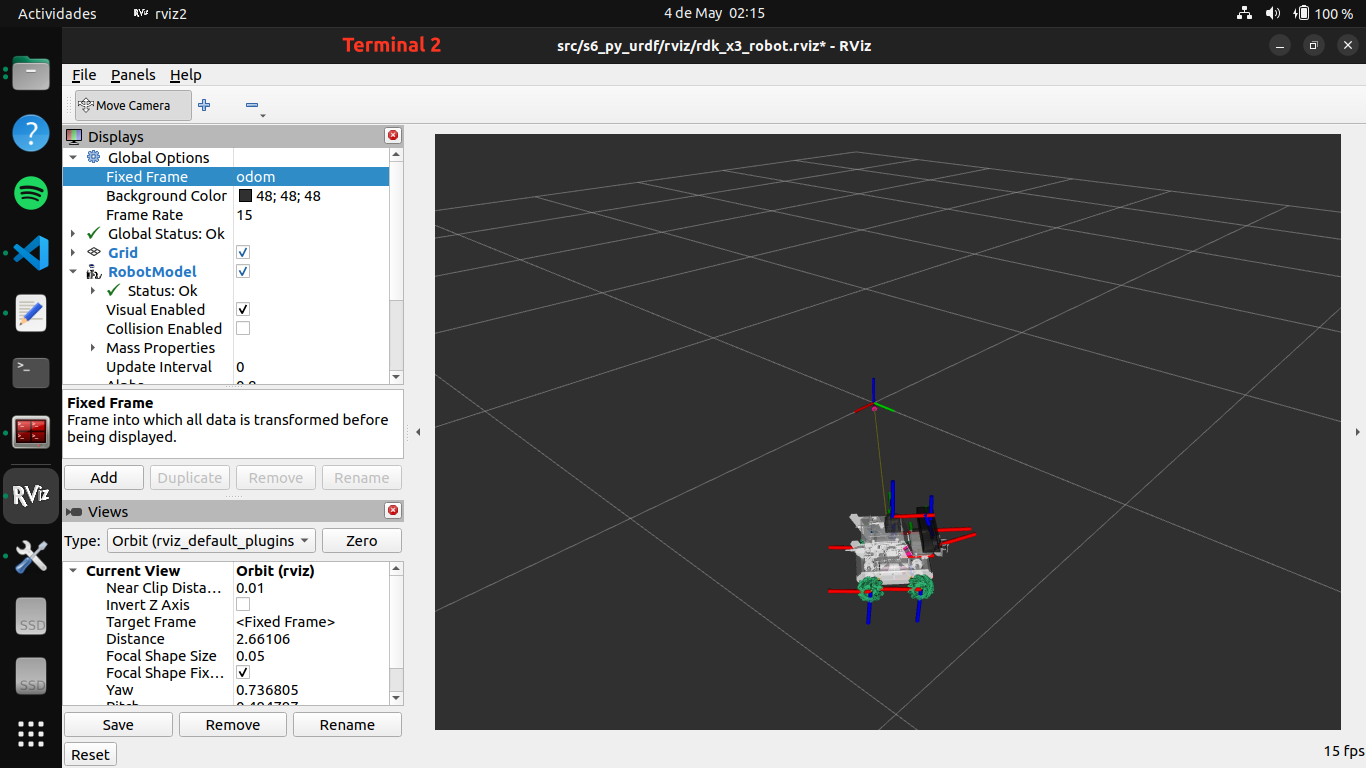Click the network icon in top bar
The image size is (1366, 768).
[x=1244, y=13]
